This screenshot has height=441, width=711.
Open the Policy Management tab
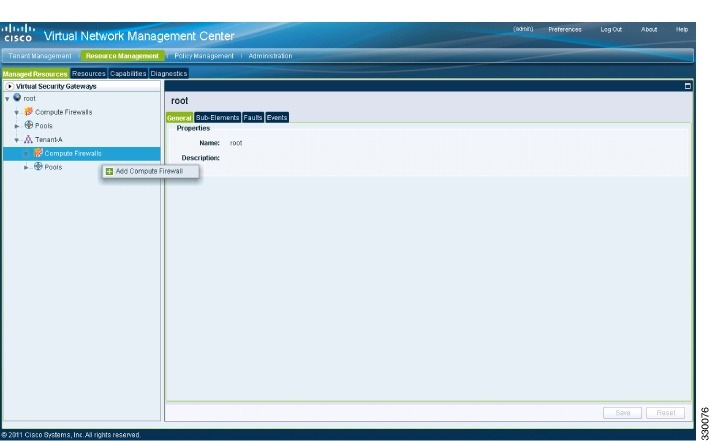[x=204, y=56]
